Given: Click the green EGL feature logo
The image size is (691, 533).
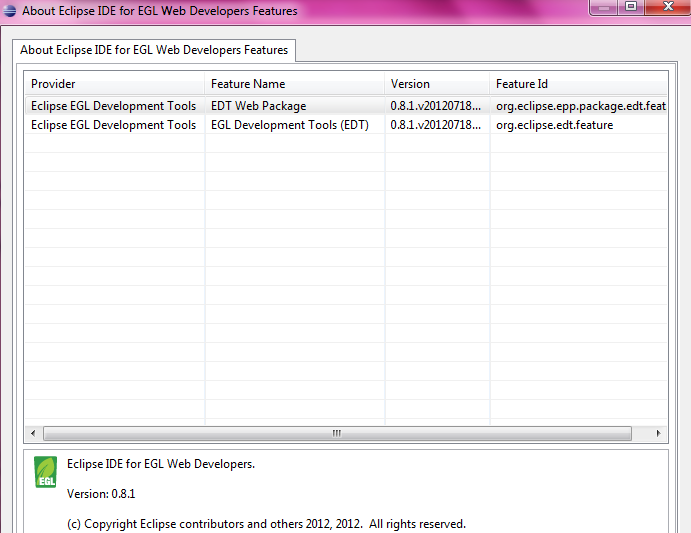Looking at the screenshot, I should (46, 472).
